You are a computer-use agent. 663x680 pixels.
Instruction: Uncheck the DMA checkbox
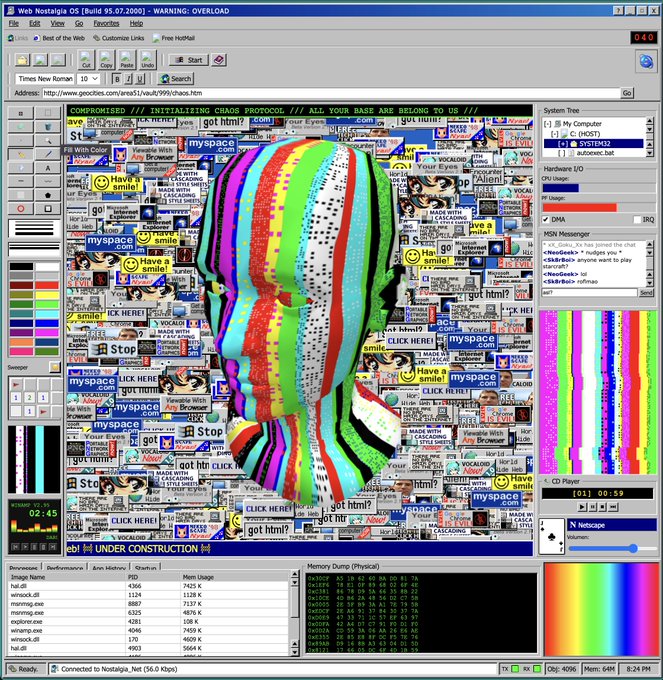click(x=546, y=219)
